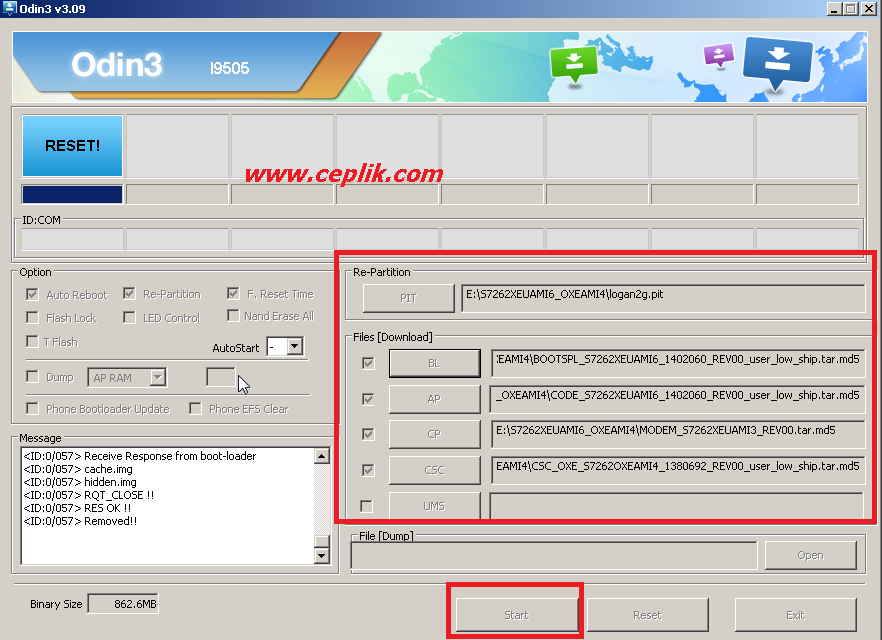
Task: Toggle the Auto Reboot checkbox
Action: click(33, 295)
